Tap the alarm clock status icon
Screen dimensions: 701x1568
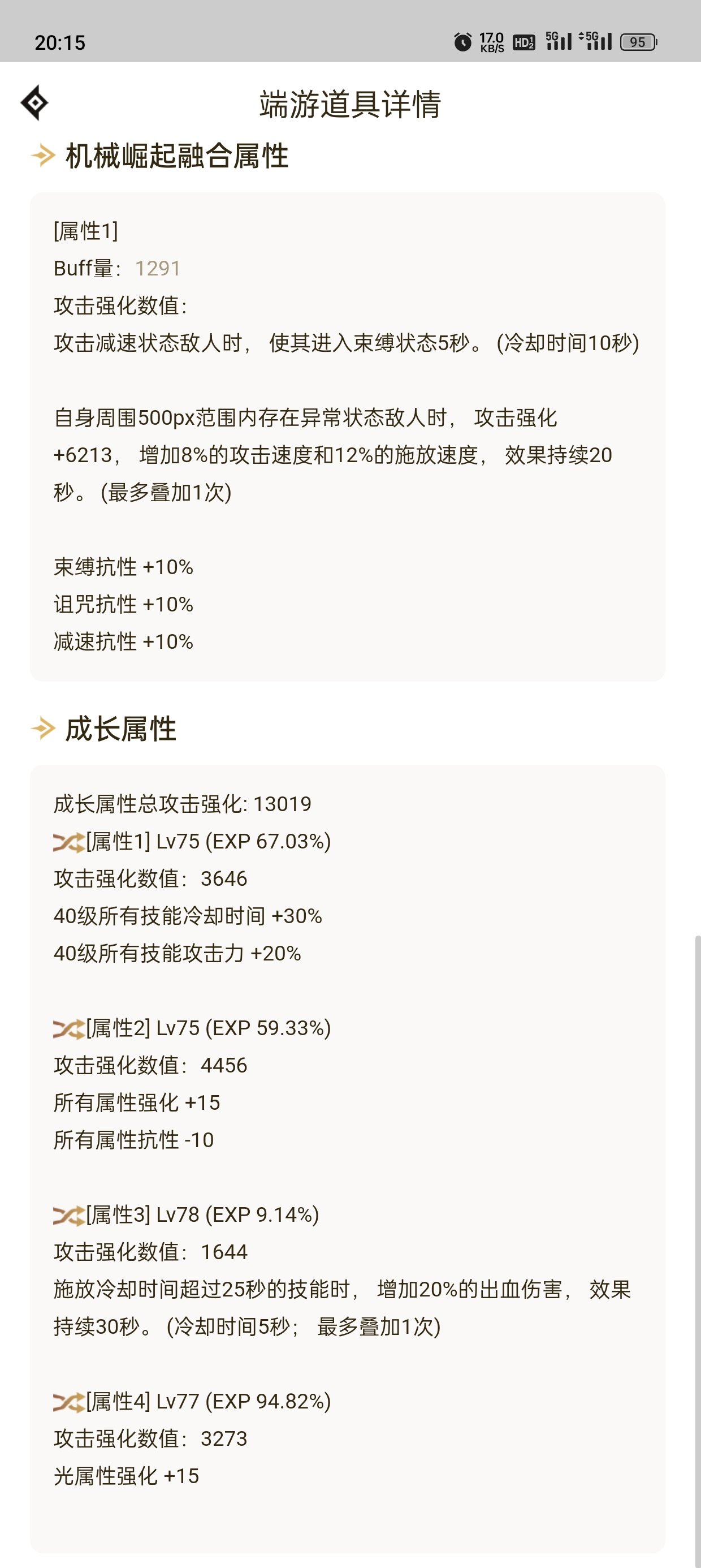[x=462, y=41]
